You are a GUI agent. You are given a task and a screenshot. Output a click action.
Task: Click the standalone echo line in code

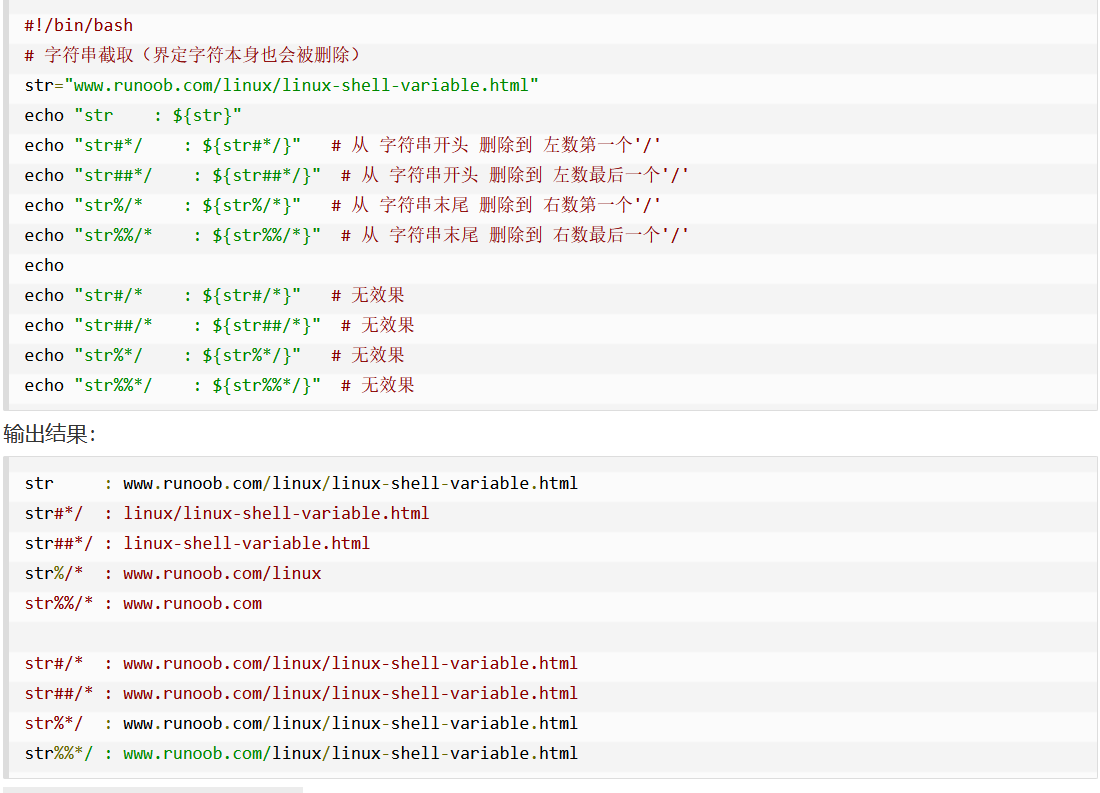click(44, 265)
